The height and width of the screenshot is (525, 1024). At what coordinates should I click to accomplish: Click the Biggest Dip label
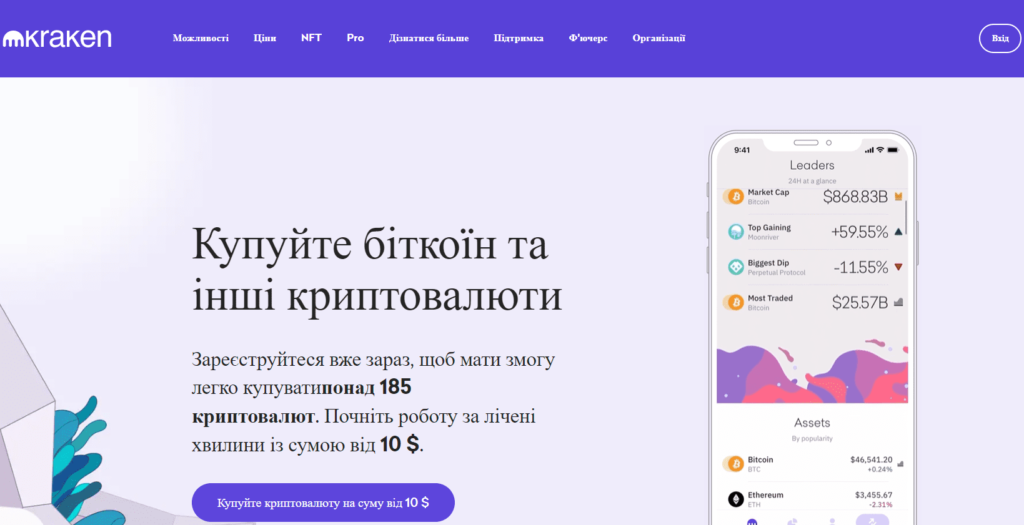(768, 262)
